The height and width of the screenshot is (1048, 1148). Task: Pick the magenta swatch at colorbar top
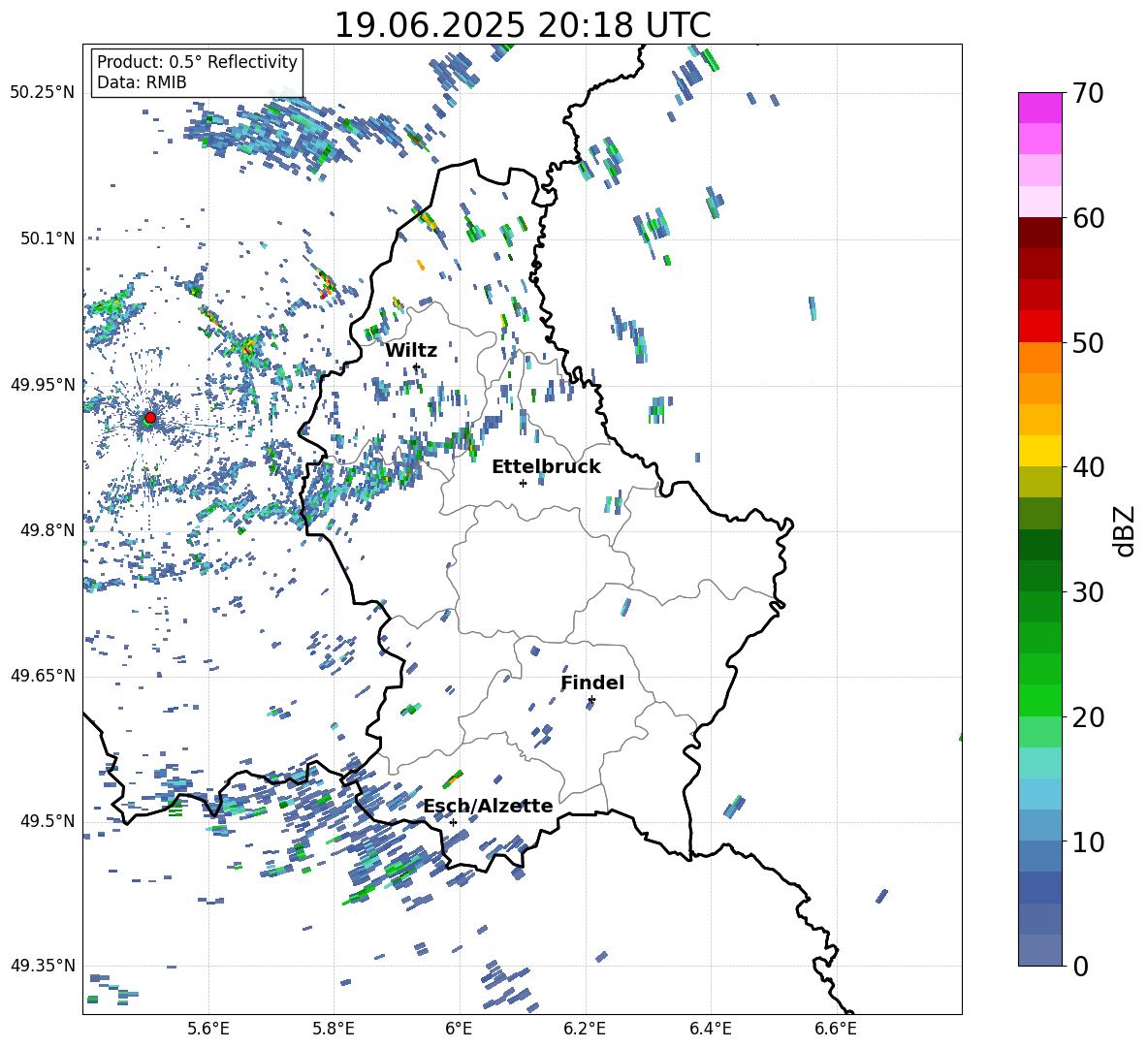click(1040, 108)
